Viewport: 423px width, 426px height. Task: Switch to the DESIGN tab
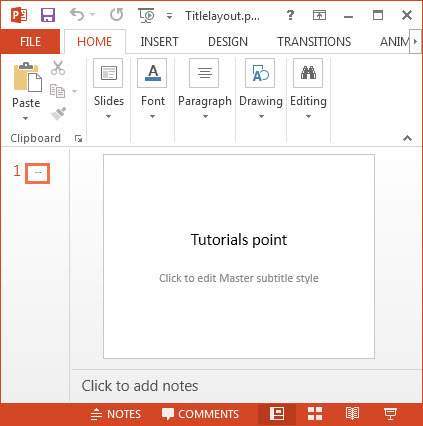(228, 42)
